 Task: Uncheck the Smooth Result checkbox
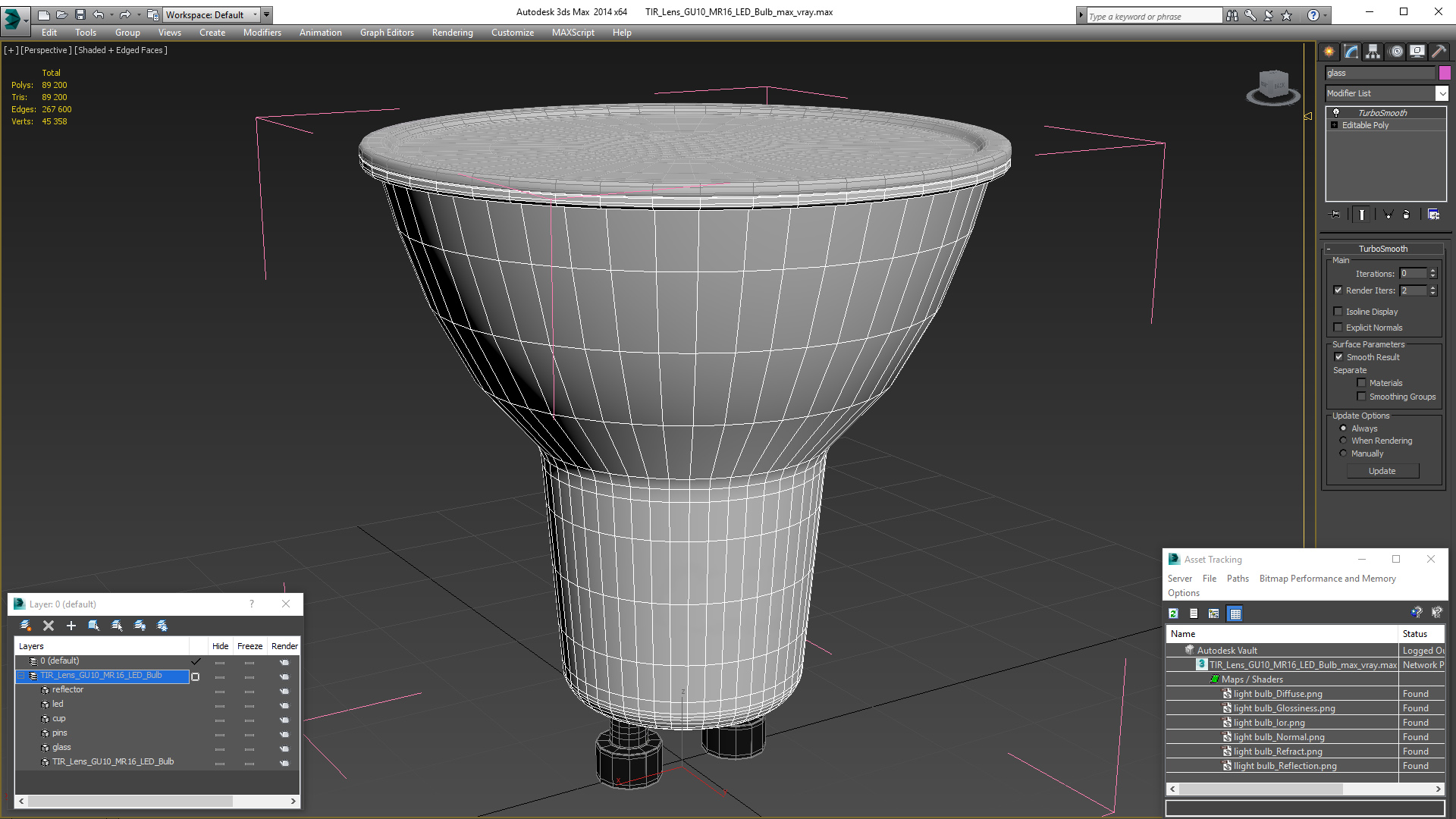1338,357
